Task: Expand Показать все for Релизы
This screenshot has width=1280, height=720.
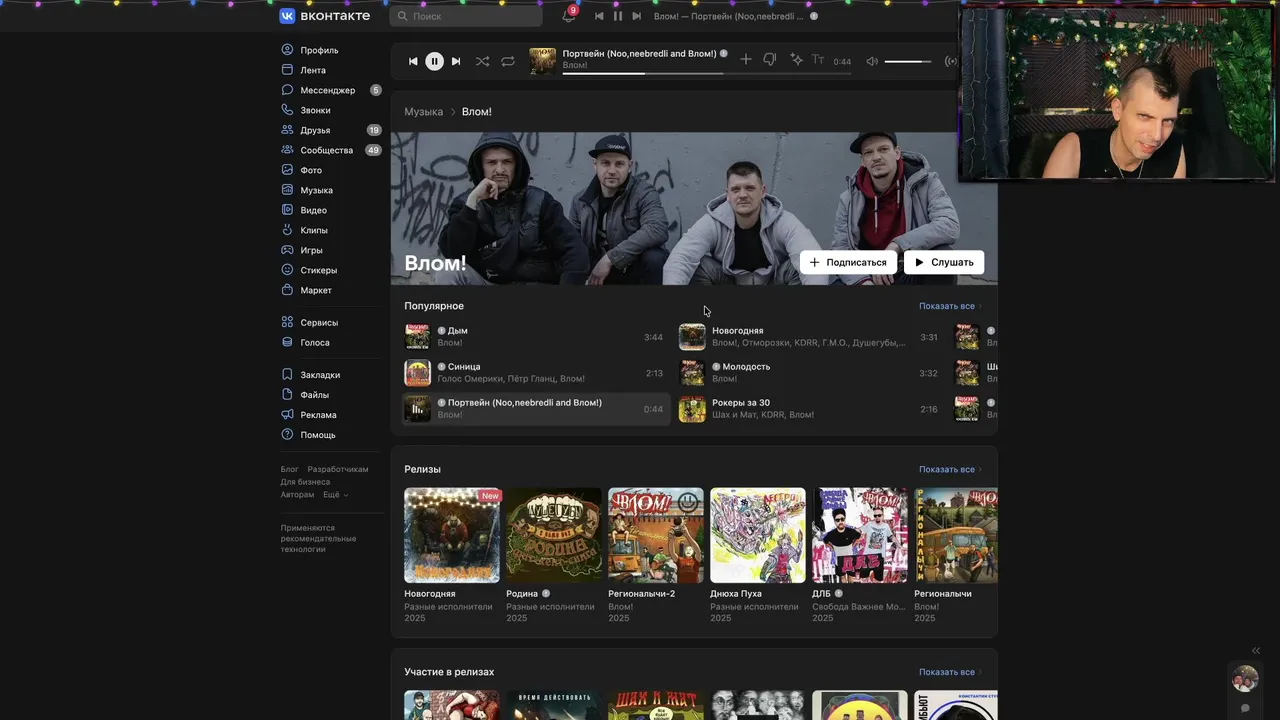Action: pyautogui.click(x=949, y=469)
